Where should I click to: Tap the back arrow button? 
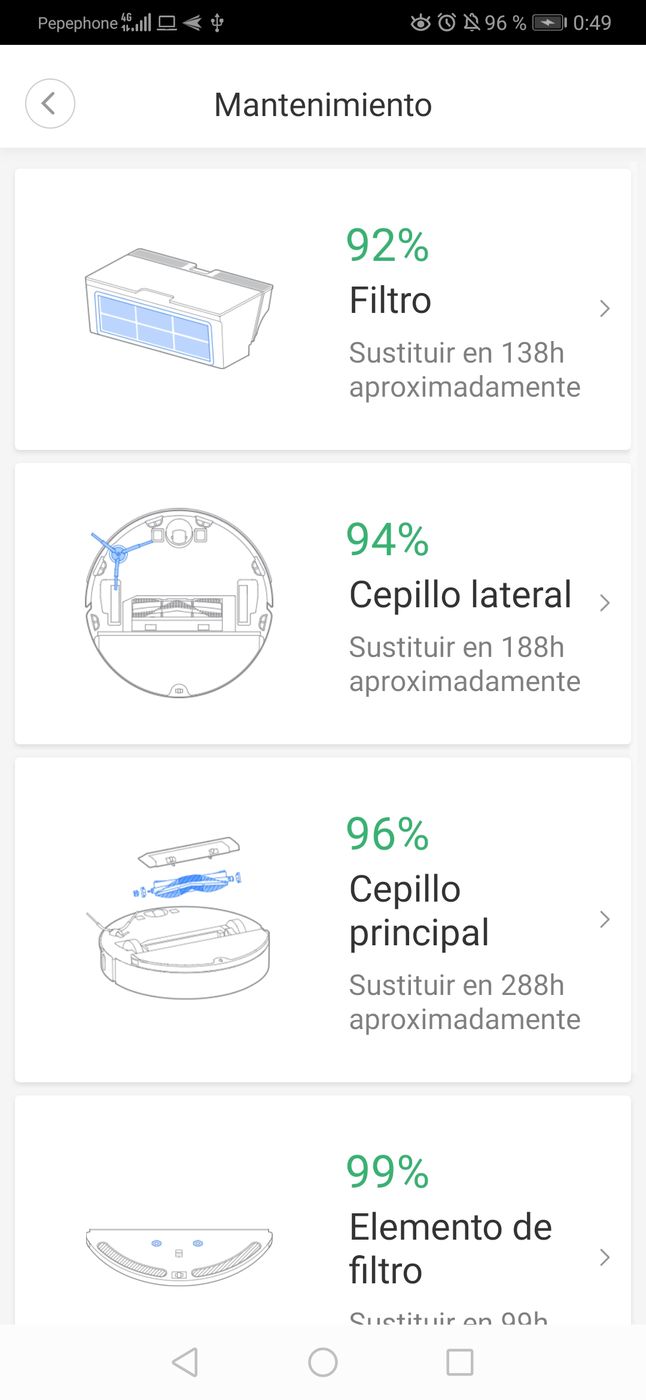tap(50, 104)
